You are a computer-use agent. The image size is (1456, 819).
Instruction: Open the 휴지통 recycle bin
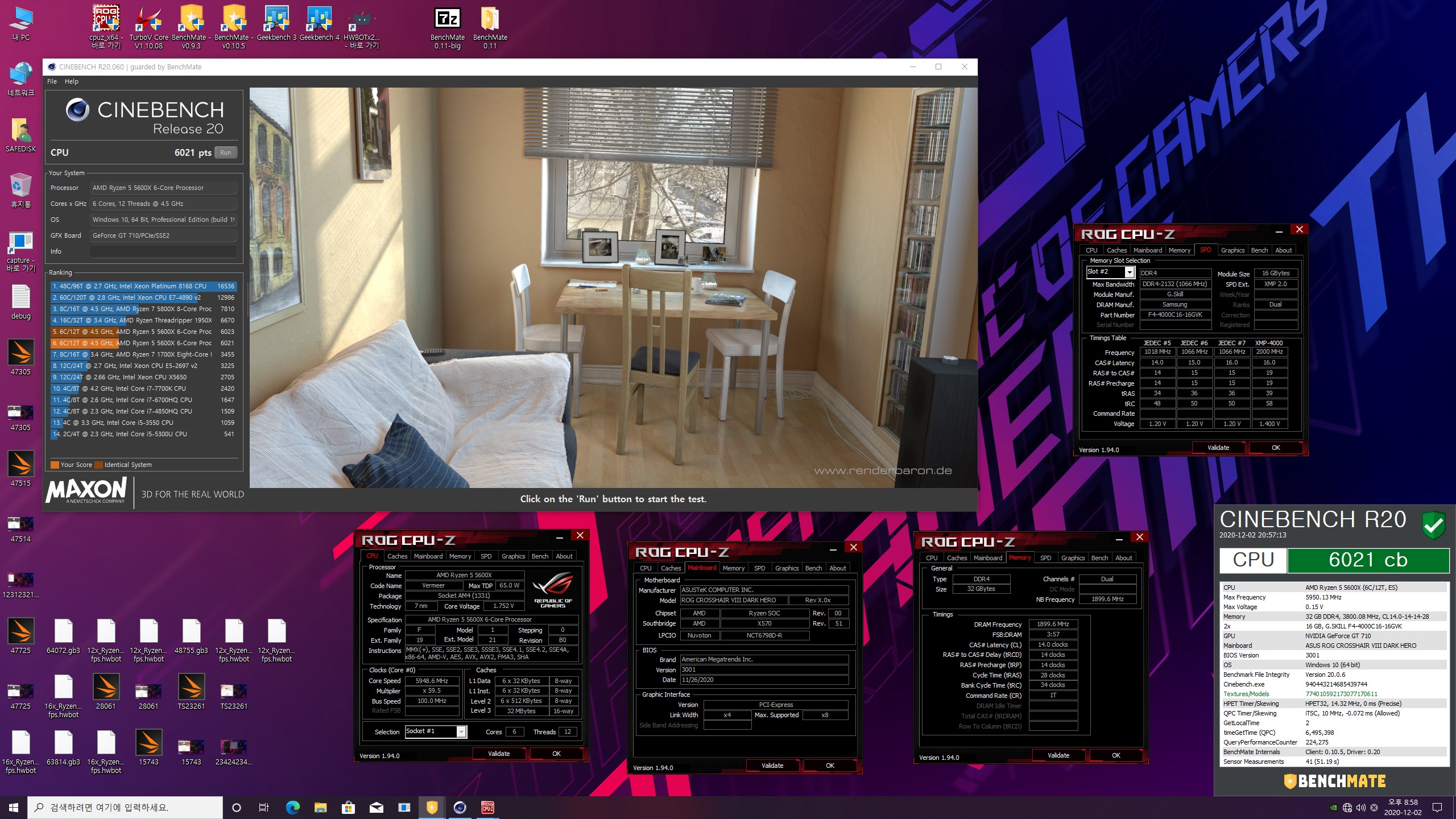point(21,191)
